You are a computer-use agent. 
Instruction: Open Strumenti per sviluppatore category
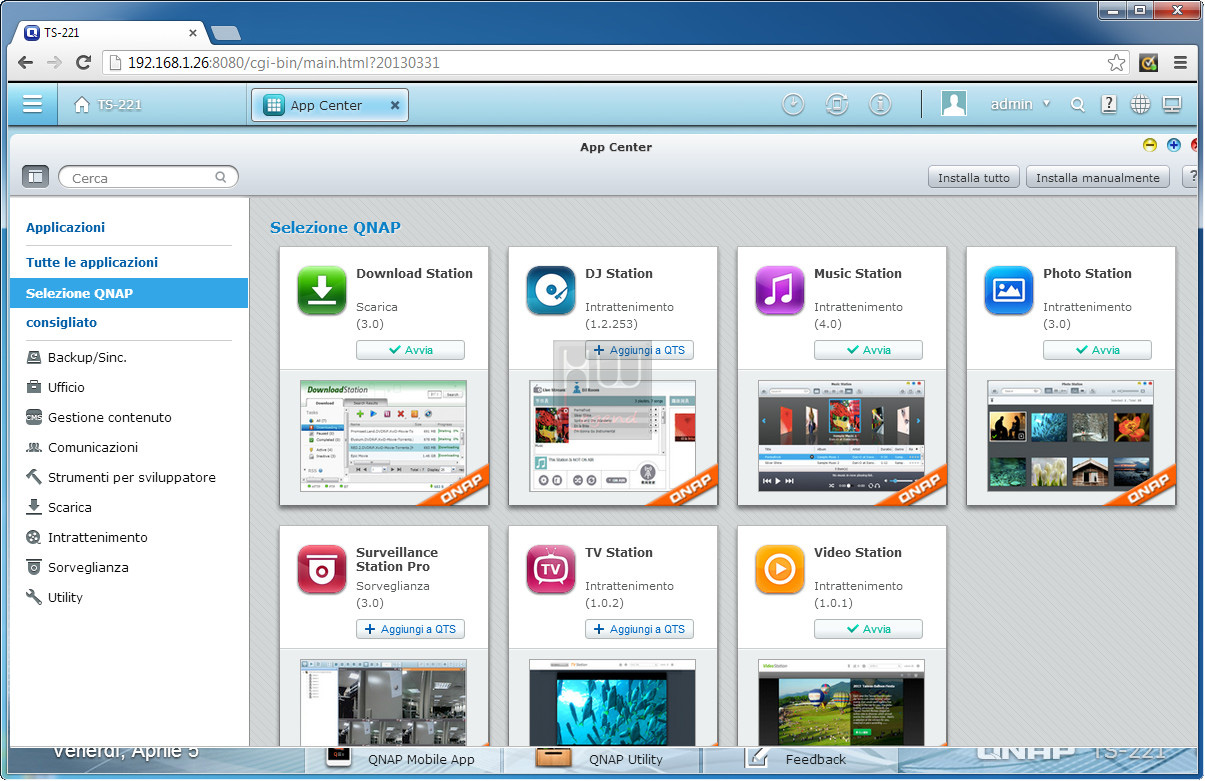pos(120,477)
